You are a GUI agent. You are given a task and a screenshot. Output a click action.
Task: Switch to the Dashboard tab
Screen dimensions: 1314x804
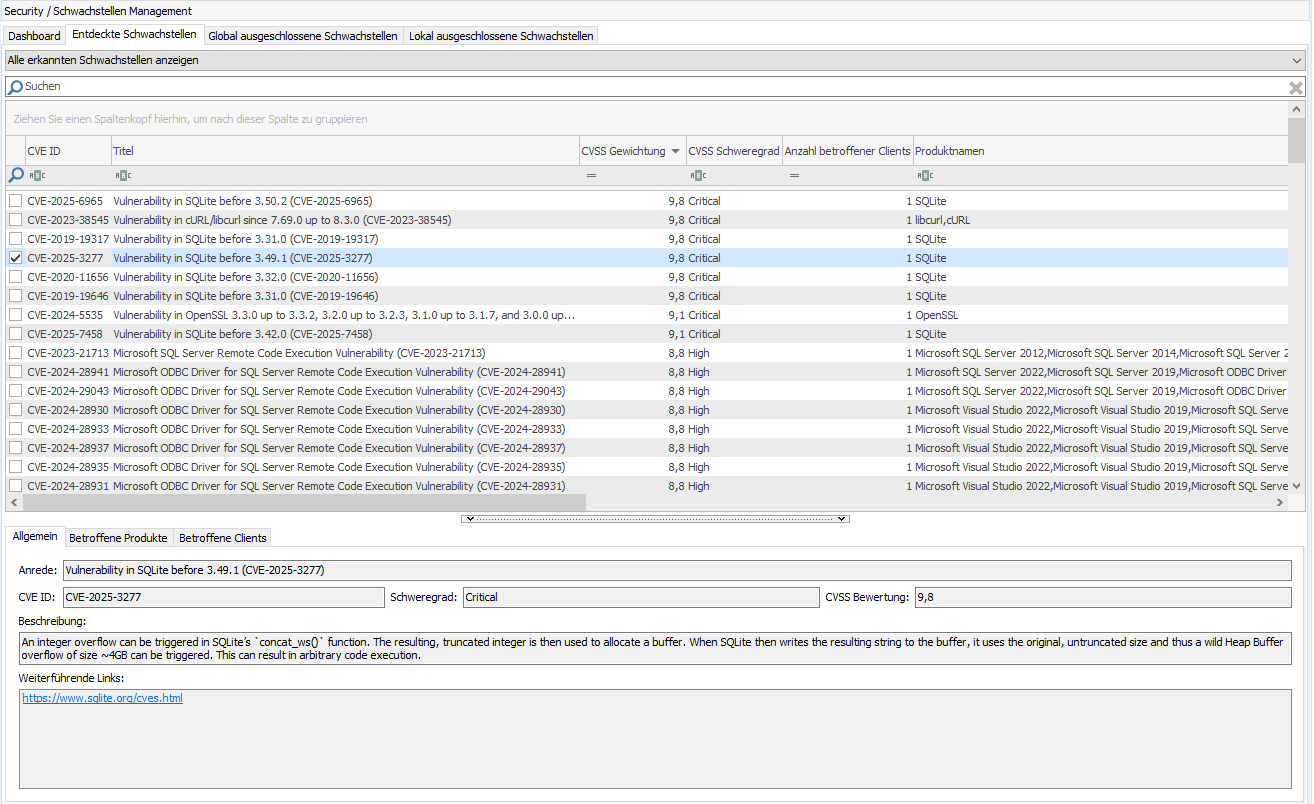point(34,36)
